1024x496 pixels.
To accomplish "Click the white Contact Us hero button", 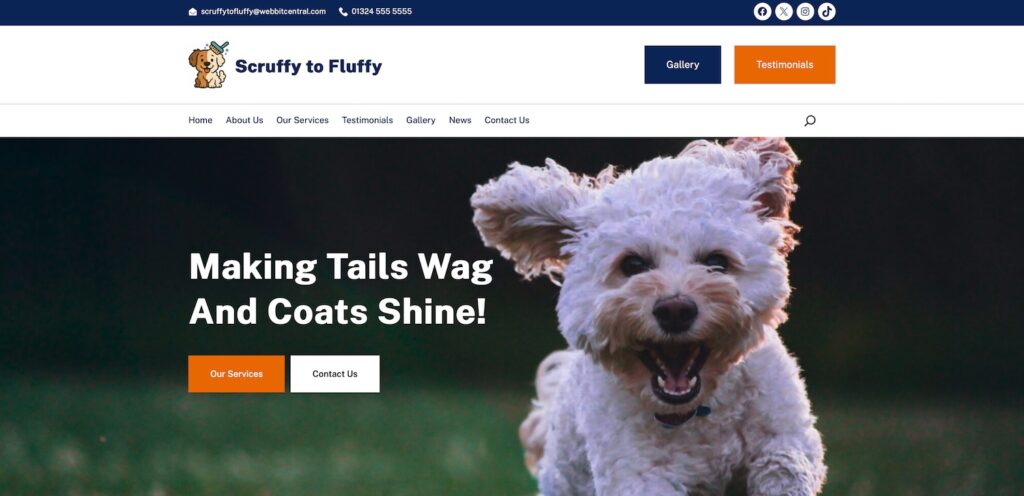I will click(x=335, y=374).
